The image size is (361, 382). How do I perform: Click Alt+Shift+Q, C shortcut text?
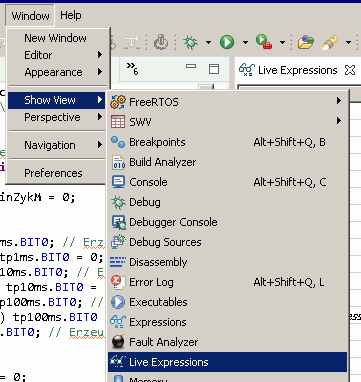pos(290,182)
